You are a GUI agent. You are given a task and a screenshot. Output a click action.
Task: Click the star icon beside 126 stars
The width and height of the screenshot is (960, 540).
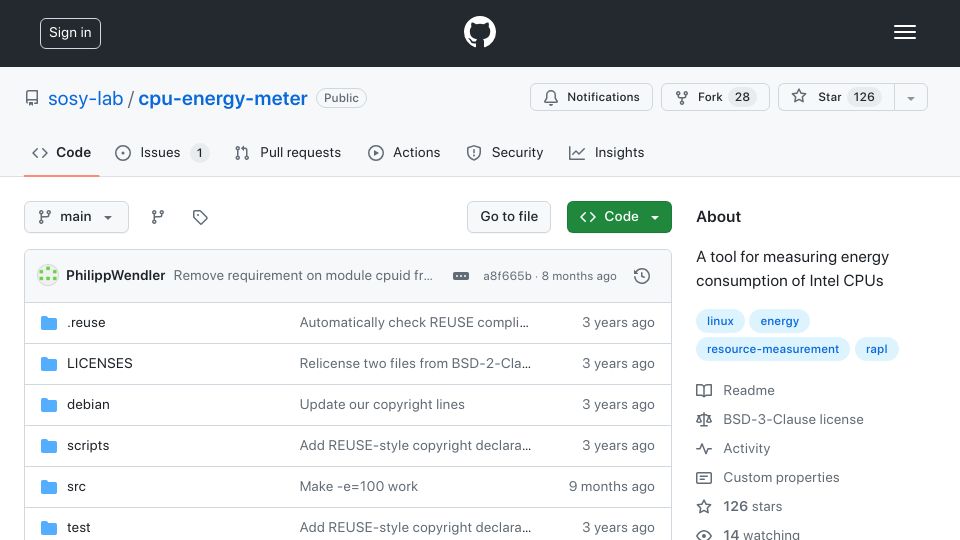[x=704, y=506]
